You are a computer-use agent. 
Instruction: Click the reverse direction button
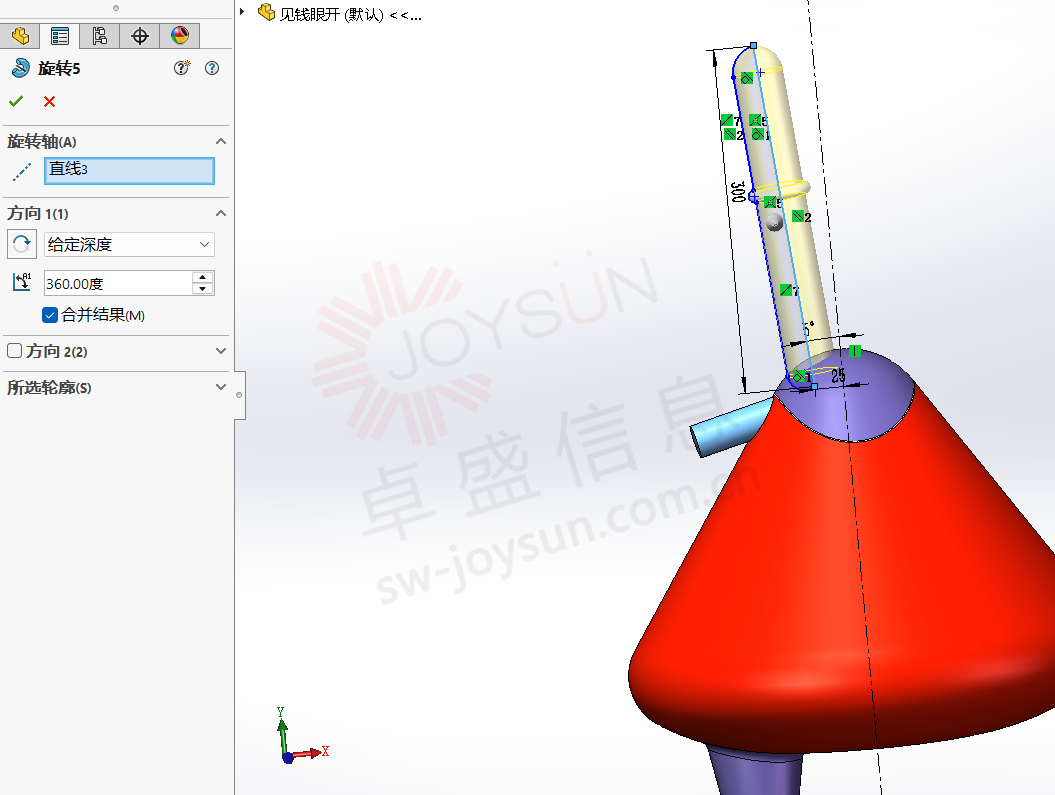tap(21, 244)
